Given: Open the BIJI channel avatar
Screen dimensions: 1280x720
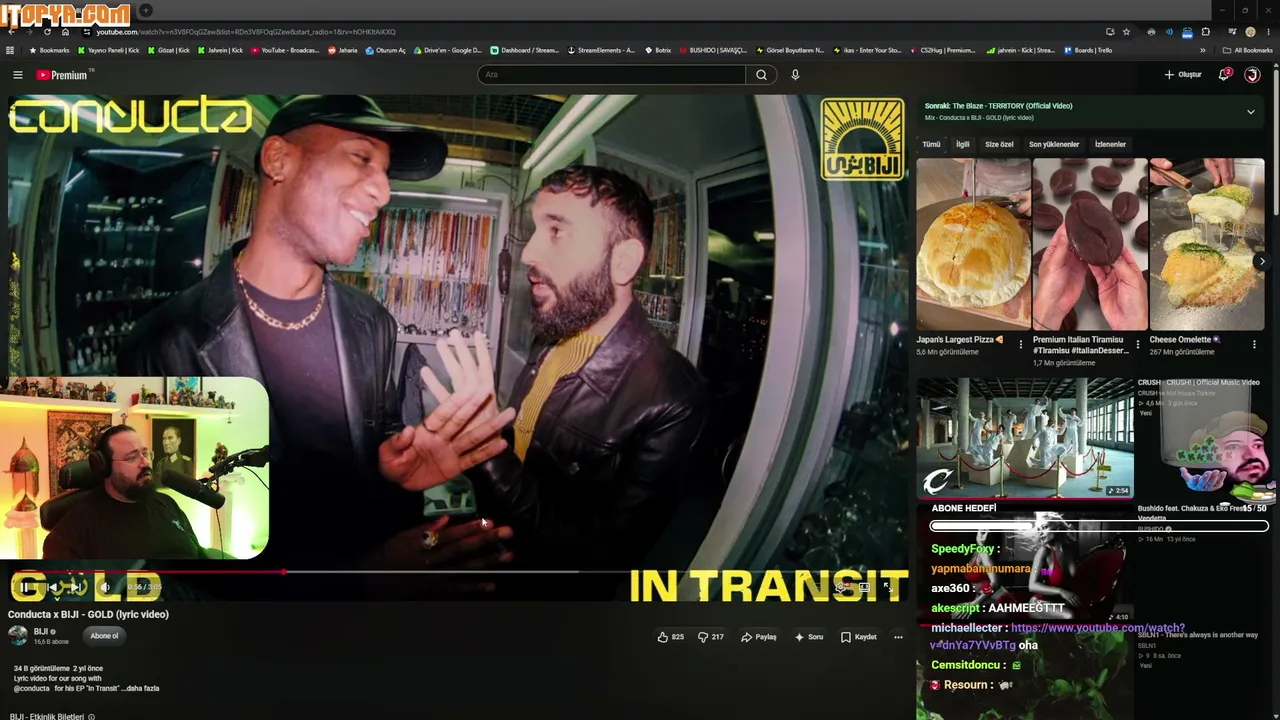Looking at the screenshot, I should tap(18, 636).
